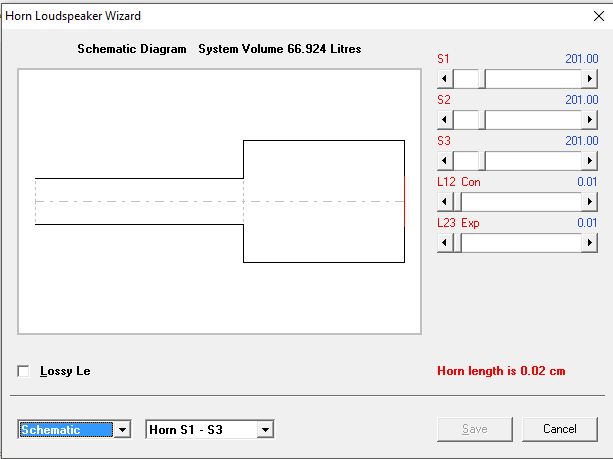Click the S2 slider right arrow
The height and width of the screenshot is (459, 613).
click(x=590, y=120)
